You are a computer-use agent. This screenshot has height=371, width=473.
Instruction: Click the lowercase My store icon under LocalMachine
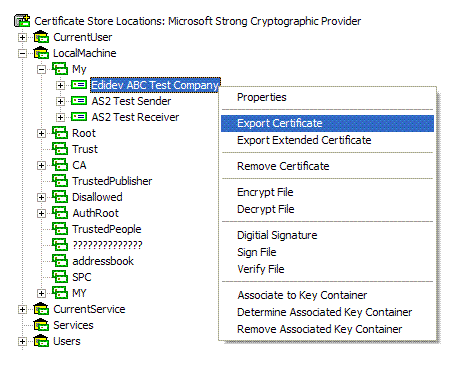pos(60,69)
